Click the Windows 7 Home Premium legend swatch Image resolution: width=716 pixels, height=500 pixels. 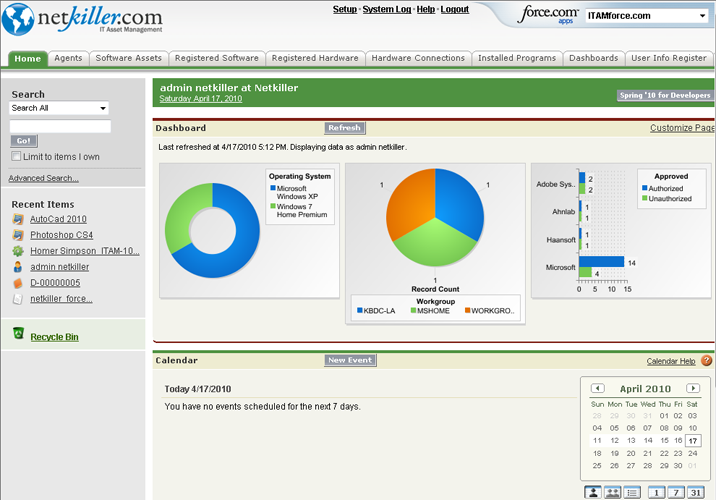coord(273,206)
